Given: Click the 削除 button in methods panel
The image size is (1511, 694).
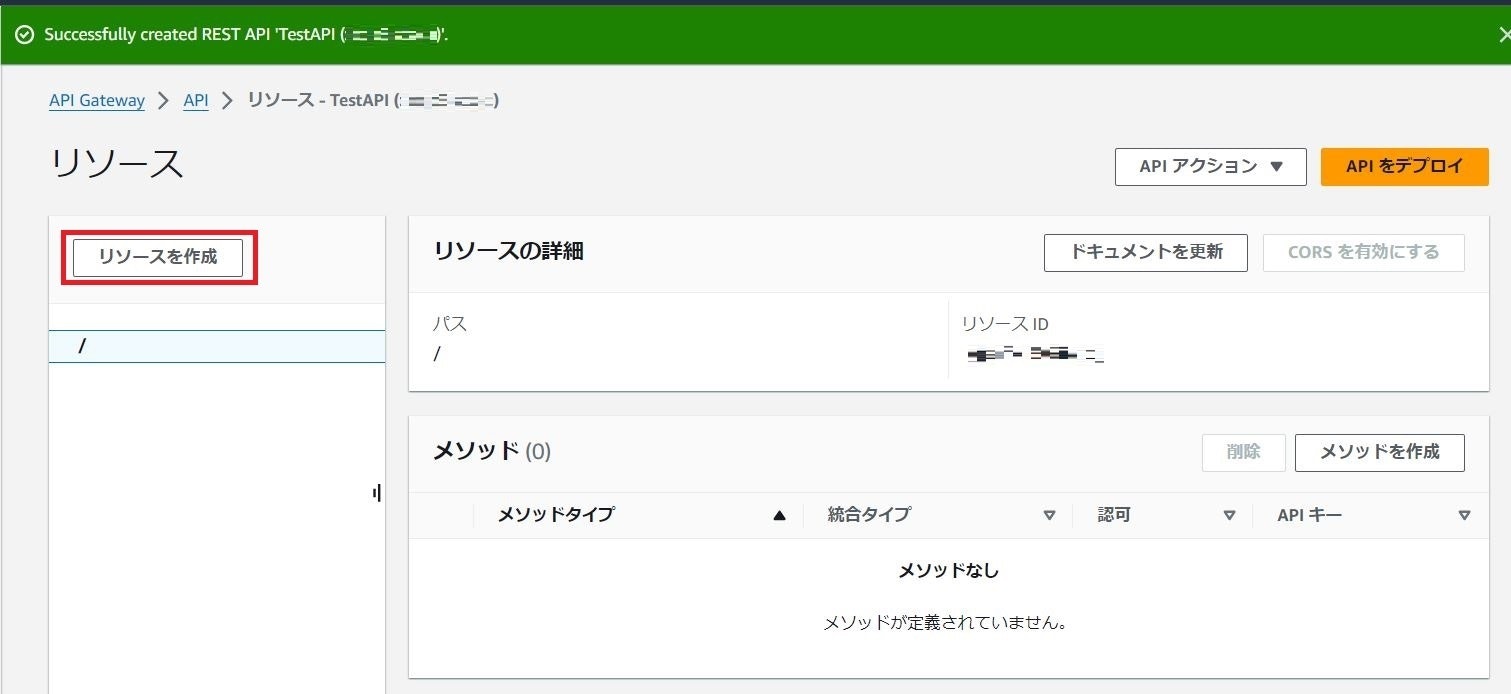Looking at the screenshot, I should [x=1244, y=453].
